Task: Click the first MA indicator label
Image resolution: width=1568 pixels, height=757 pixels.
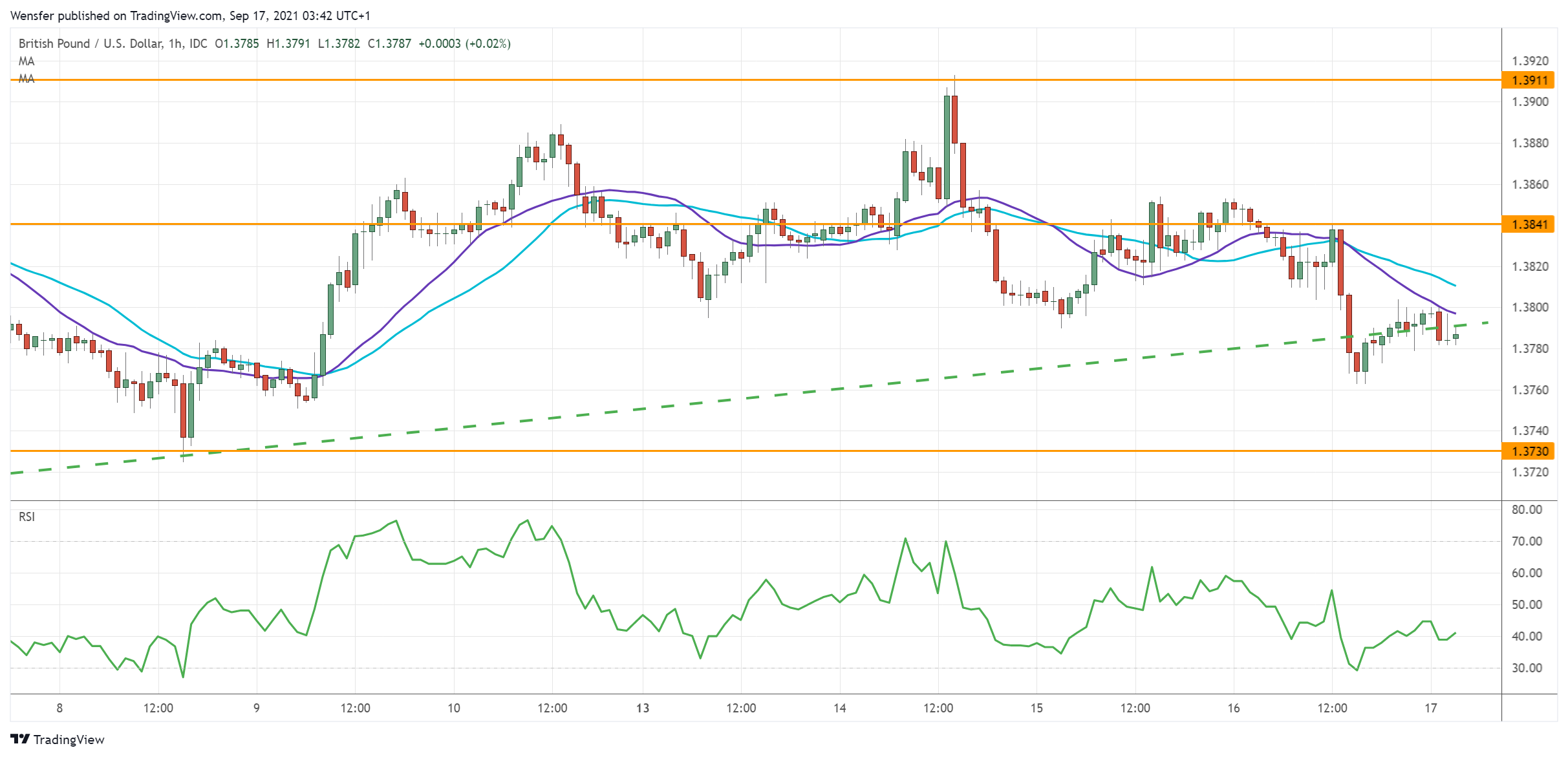Action: 27,61
